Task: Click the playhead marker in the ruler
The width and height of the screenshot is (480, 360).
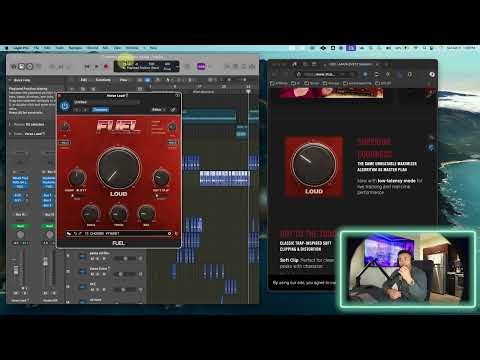Action: (248, 91)
